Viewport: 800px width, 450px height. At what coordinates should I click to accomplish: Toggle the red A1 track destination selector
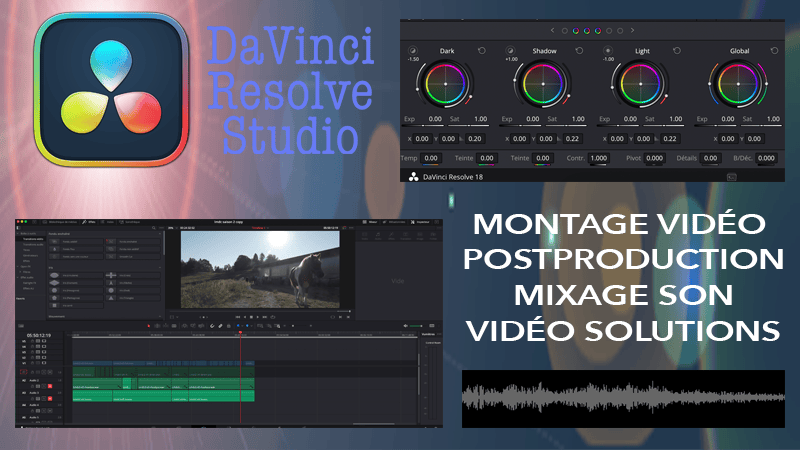(x=23, y=372)
